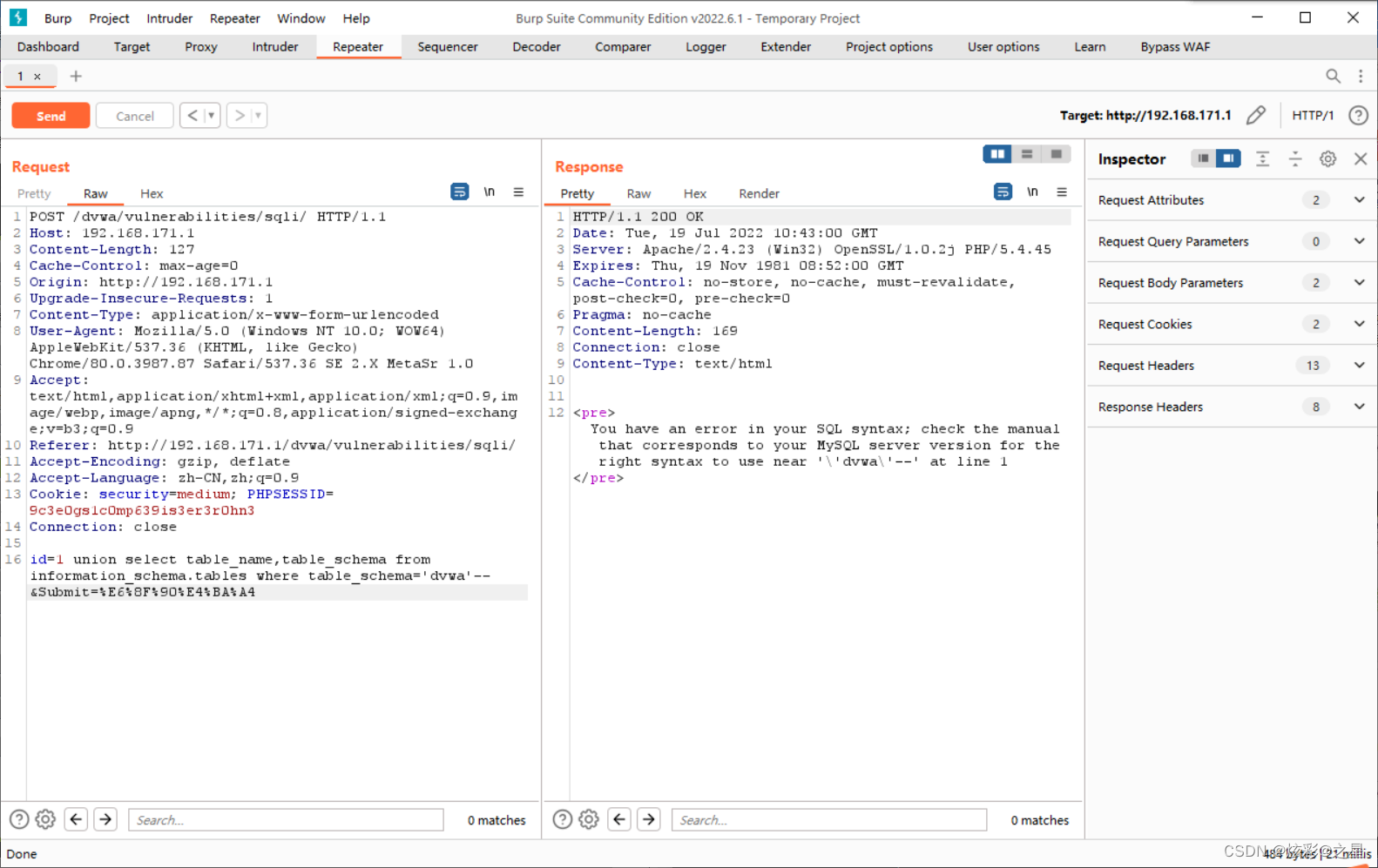Toggle word wrap icon in Request panel
The image size is (1378, 868).
coord(459,192)
